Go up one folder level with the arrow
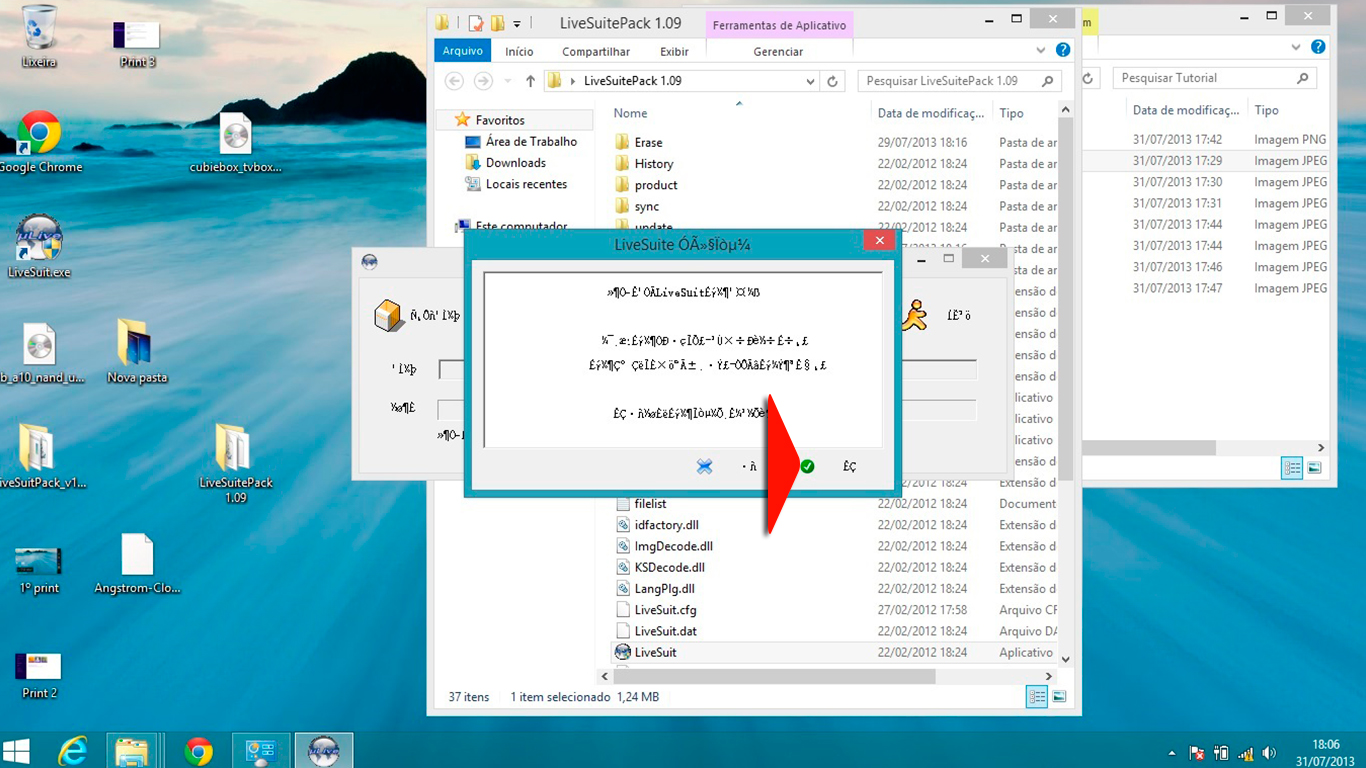1366x768 pixels. pos(530,81)
